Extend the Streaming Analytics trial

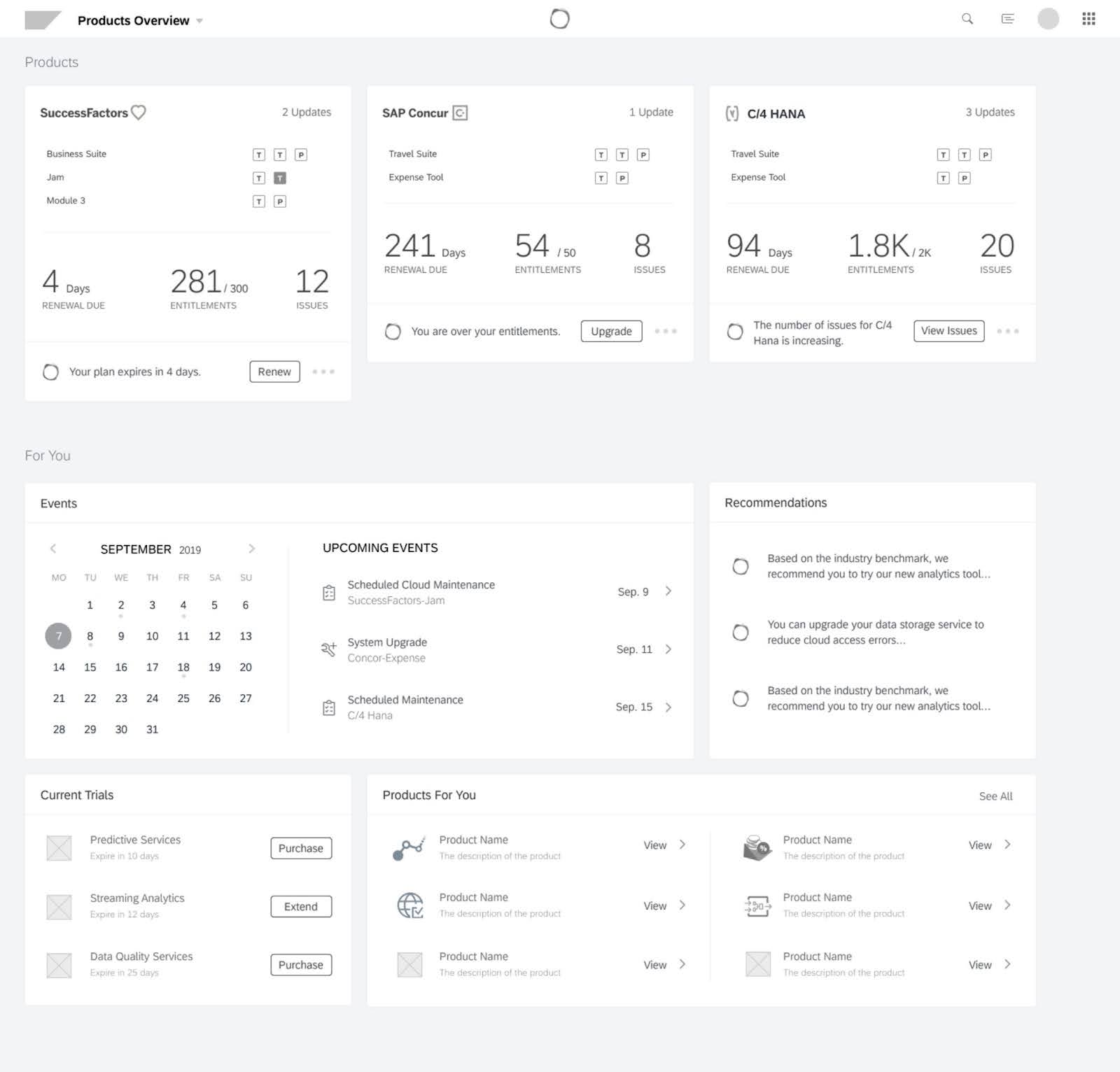(x=301, y=907)
